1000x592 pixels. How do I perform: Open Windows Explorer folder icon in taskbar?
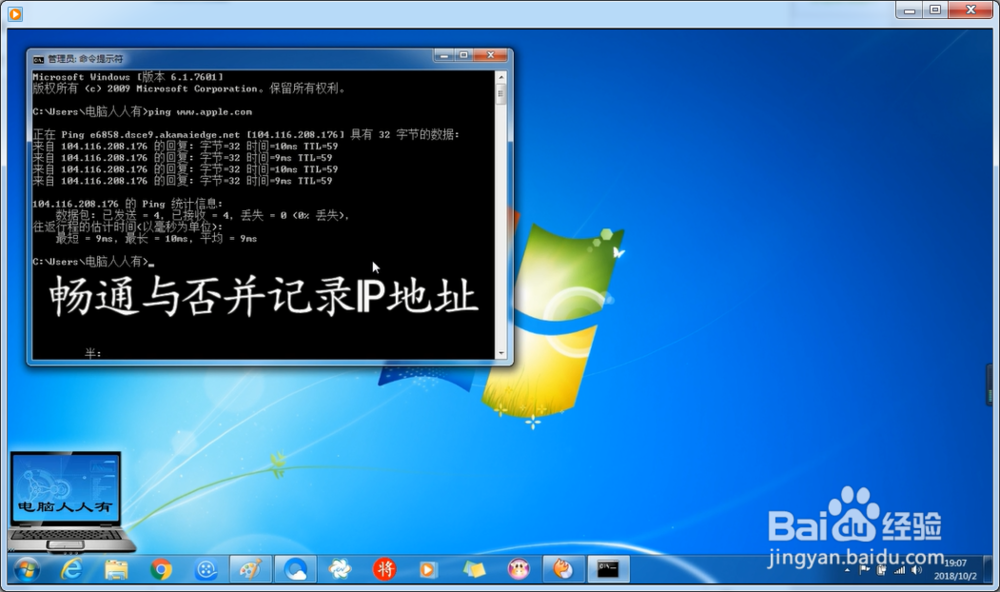(x=116, y=570)
